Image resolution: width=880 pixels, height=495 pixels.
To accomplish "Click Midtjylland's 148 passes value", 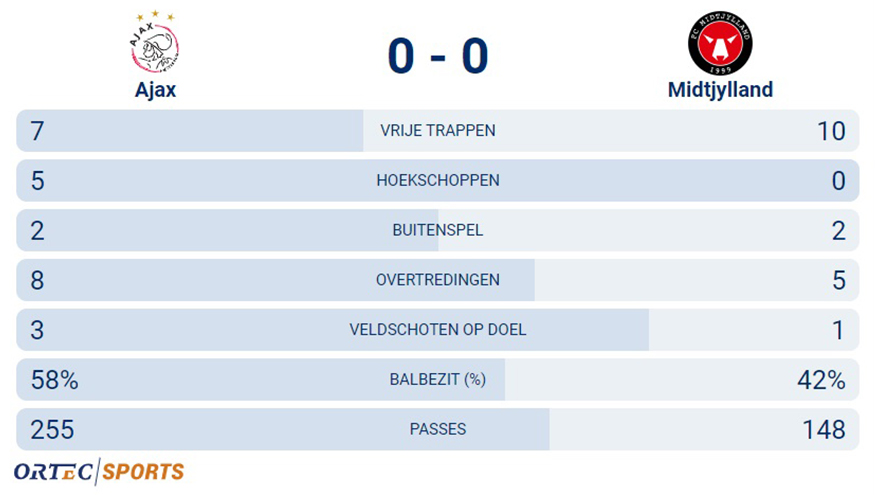I will [x=823, y=430].
